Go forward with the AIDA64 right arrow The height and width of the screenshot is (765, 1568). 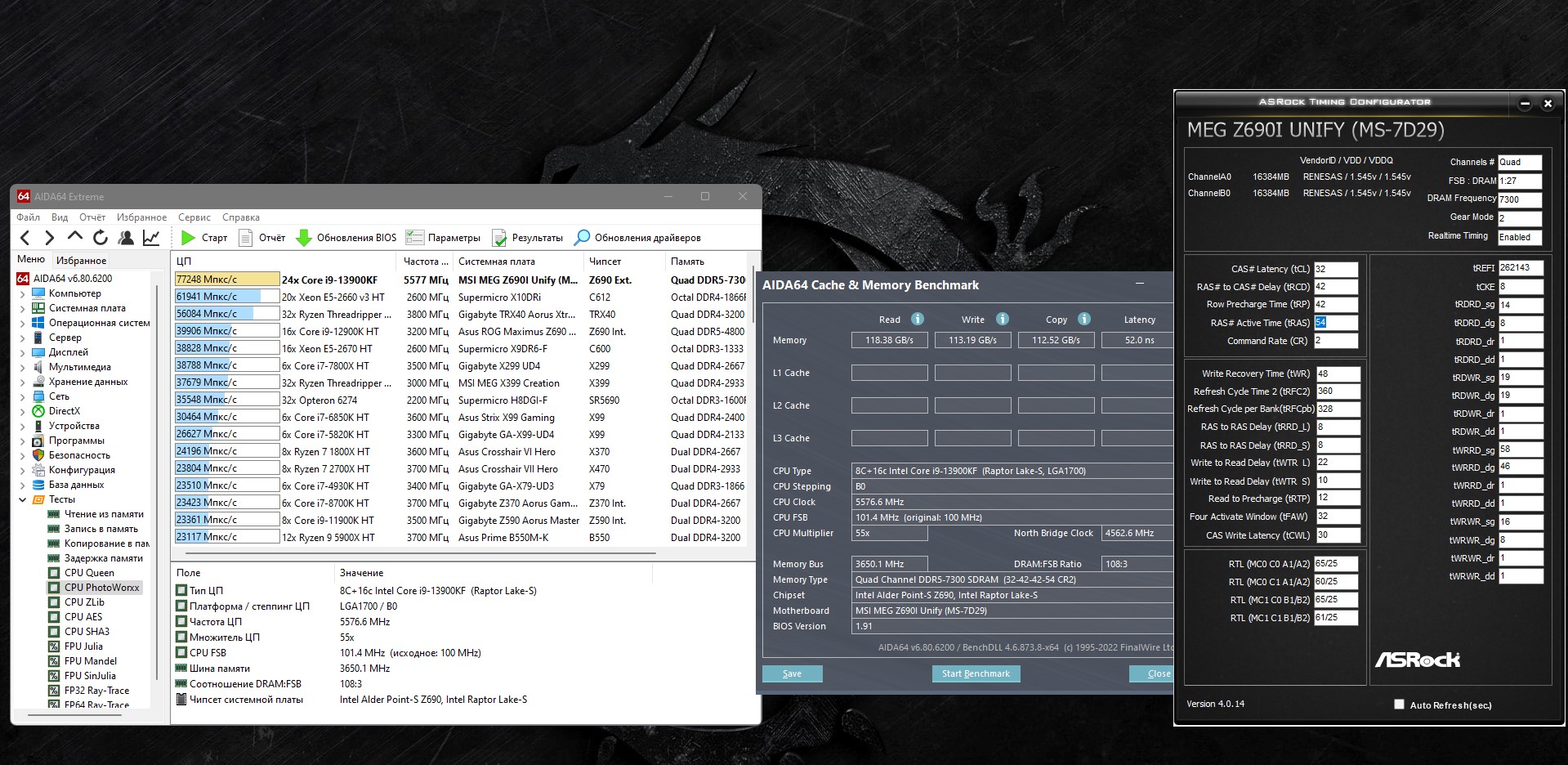[x=49, y=238]
